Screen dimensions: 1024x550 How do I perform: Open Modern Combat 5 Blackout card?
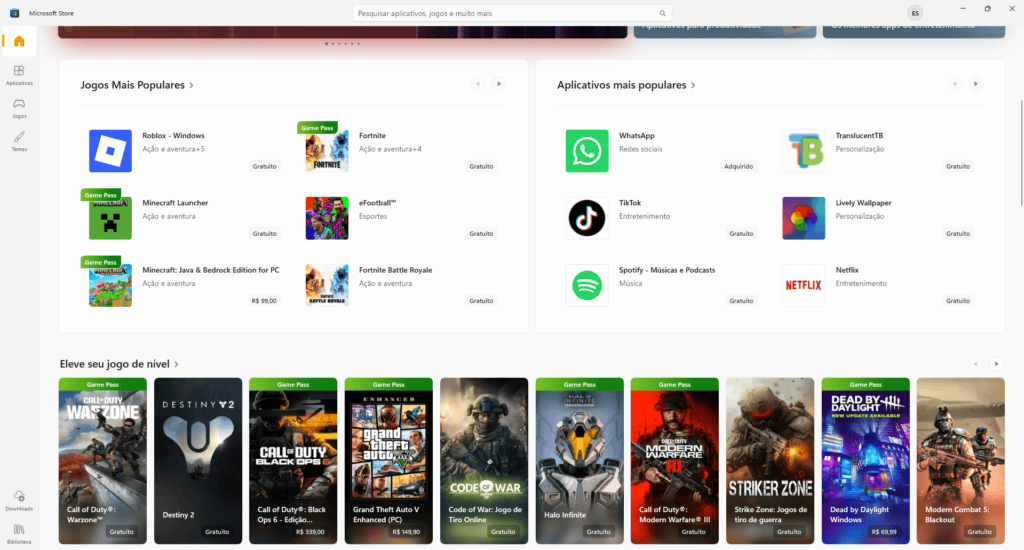[x=961, y=461]
